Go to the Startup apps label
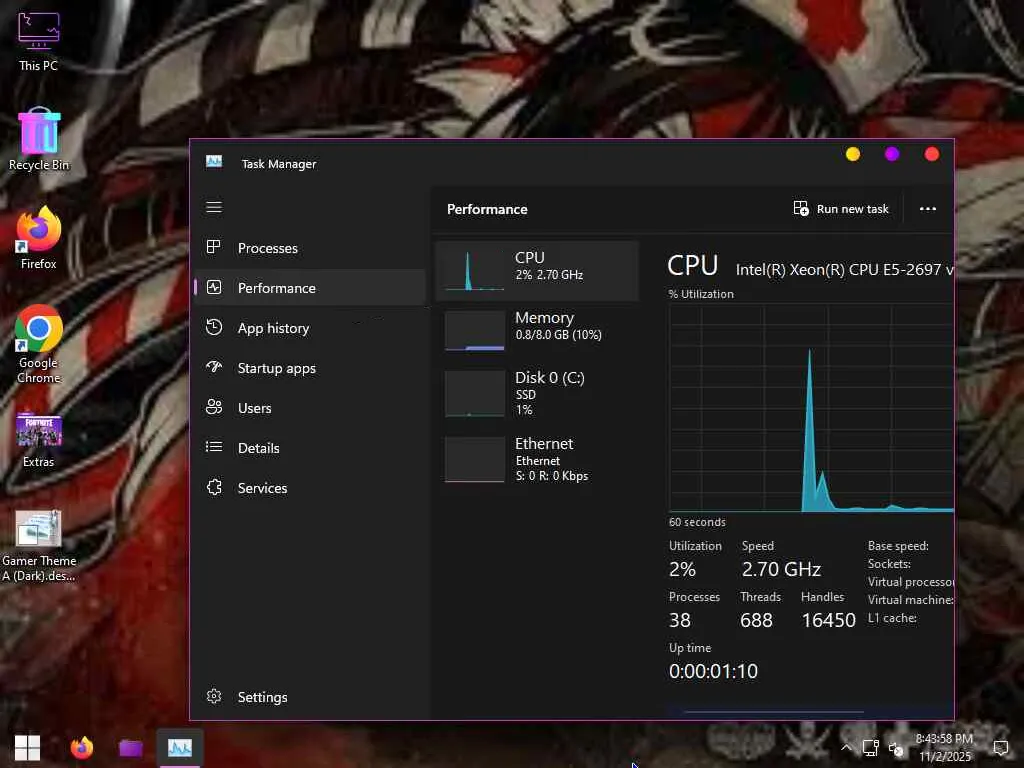1024x768 pixels. click(x=277, y=368)
